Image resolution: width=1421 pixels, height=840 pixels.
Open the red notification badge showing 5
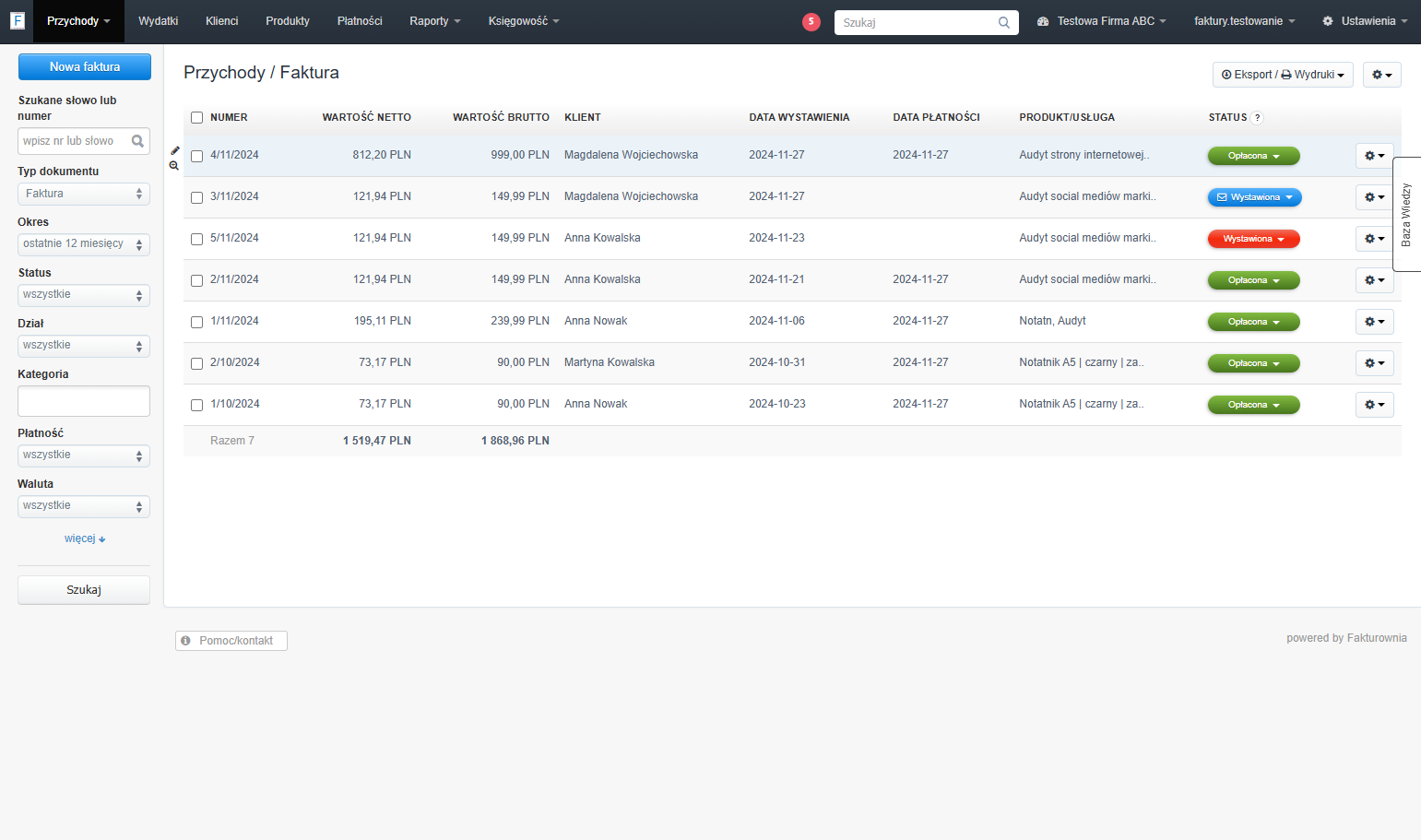point(811,22)
